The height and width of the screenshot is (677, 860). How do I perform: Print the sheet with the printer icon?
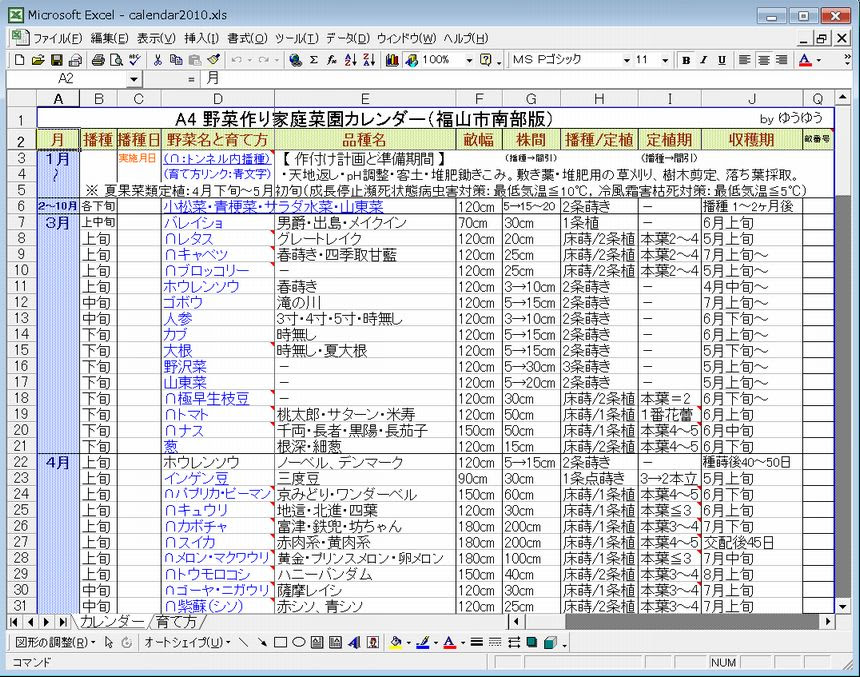98,60
